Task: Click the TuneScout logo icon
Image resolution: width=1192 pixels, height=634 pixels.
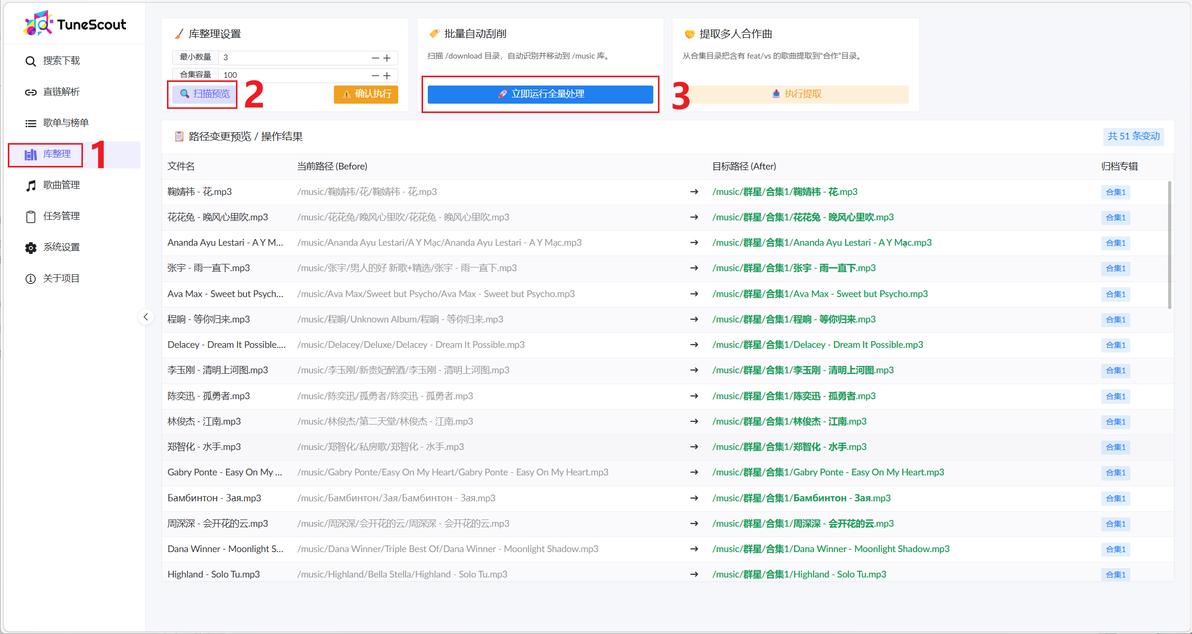Action: click(x=39, y=24)
